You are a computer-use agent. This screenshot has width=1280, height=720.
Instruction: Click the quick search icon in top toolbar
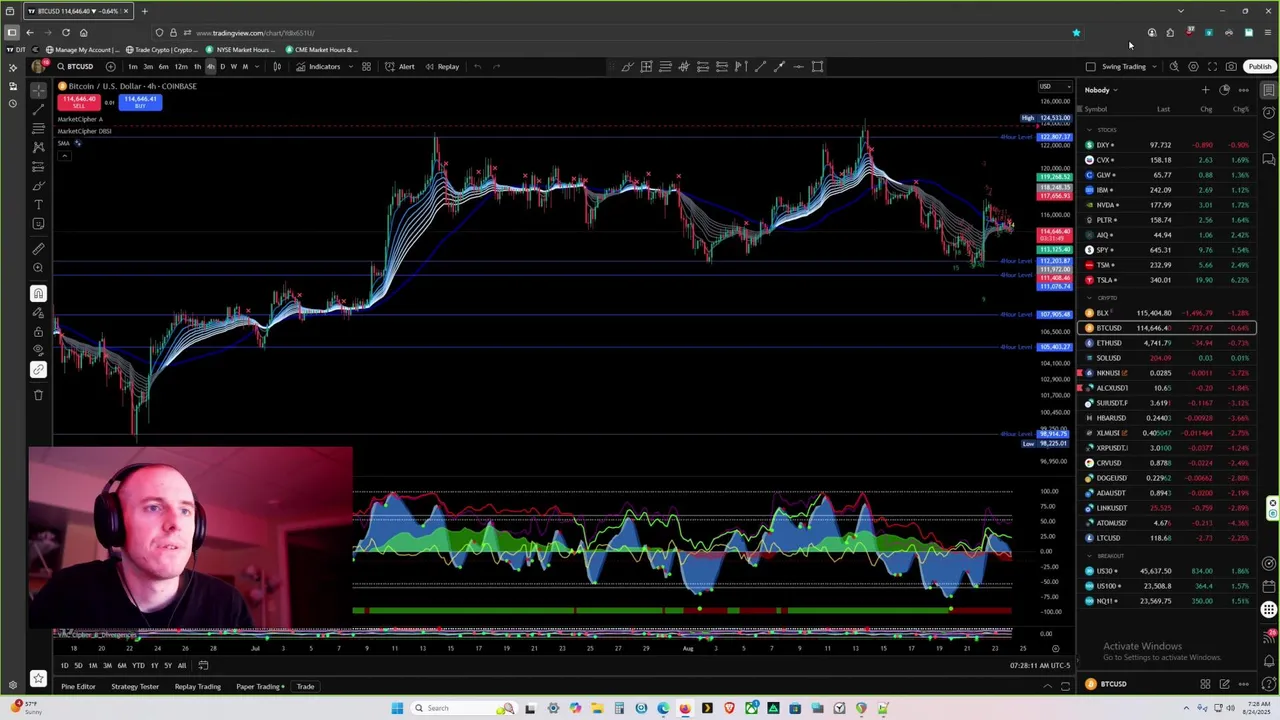click(1174, 67)
